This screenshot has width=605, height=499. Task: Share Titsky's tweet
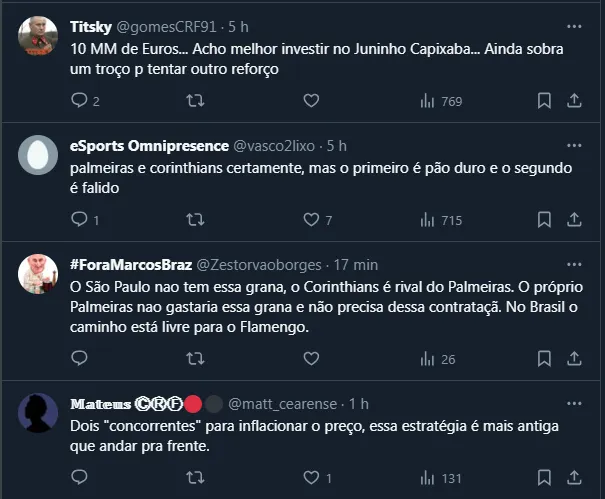click(x=575, y=100)
